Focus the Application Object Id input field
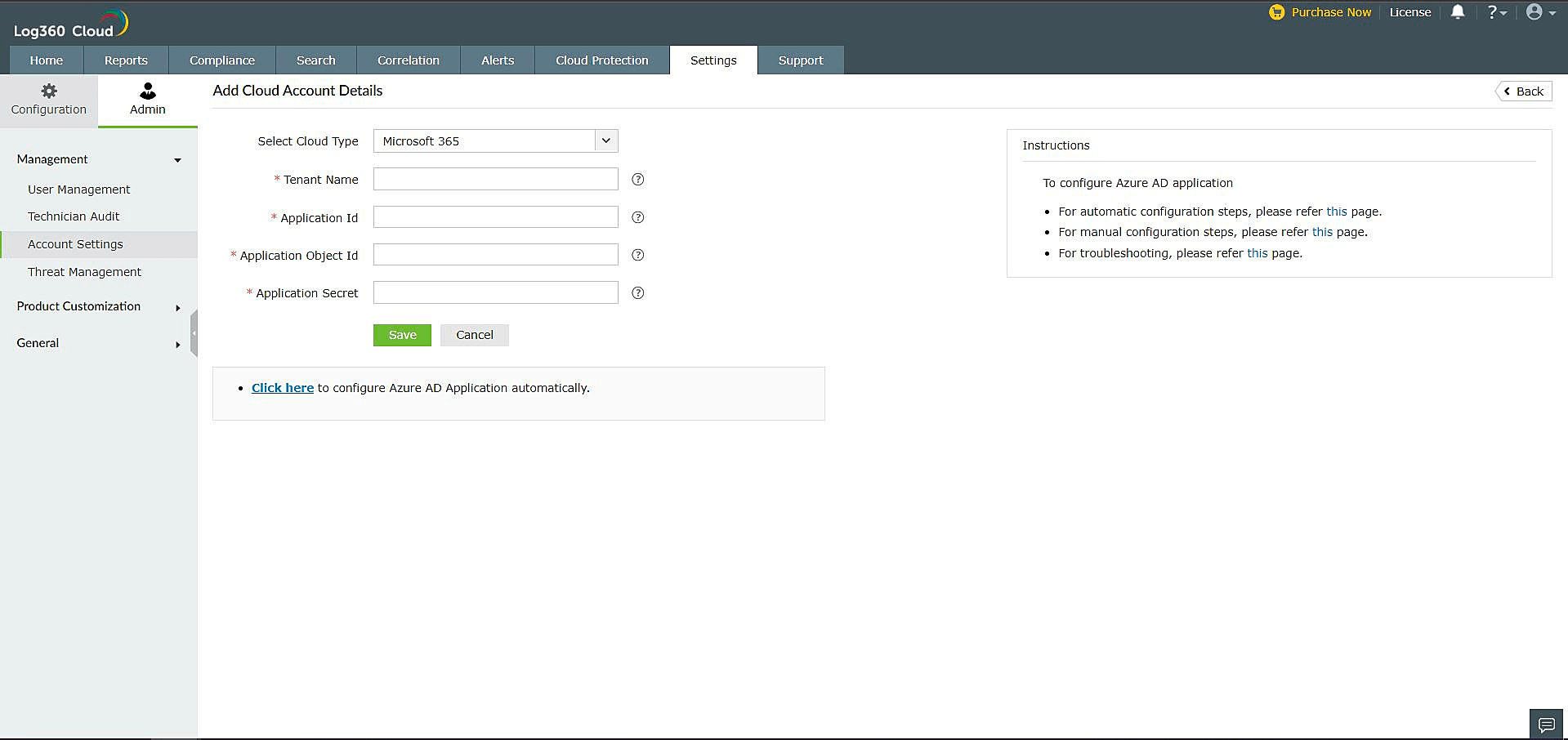Viewport: 1568px width, 740px height. pyautogui.click(x=495, y=254)
